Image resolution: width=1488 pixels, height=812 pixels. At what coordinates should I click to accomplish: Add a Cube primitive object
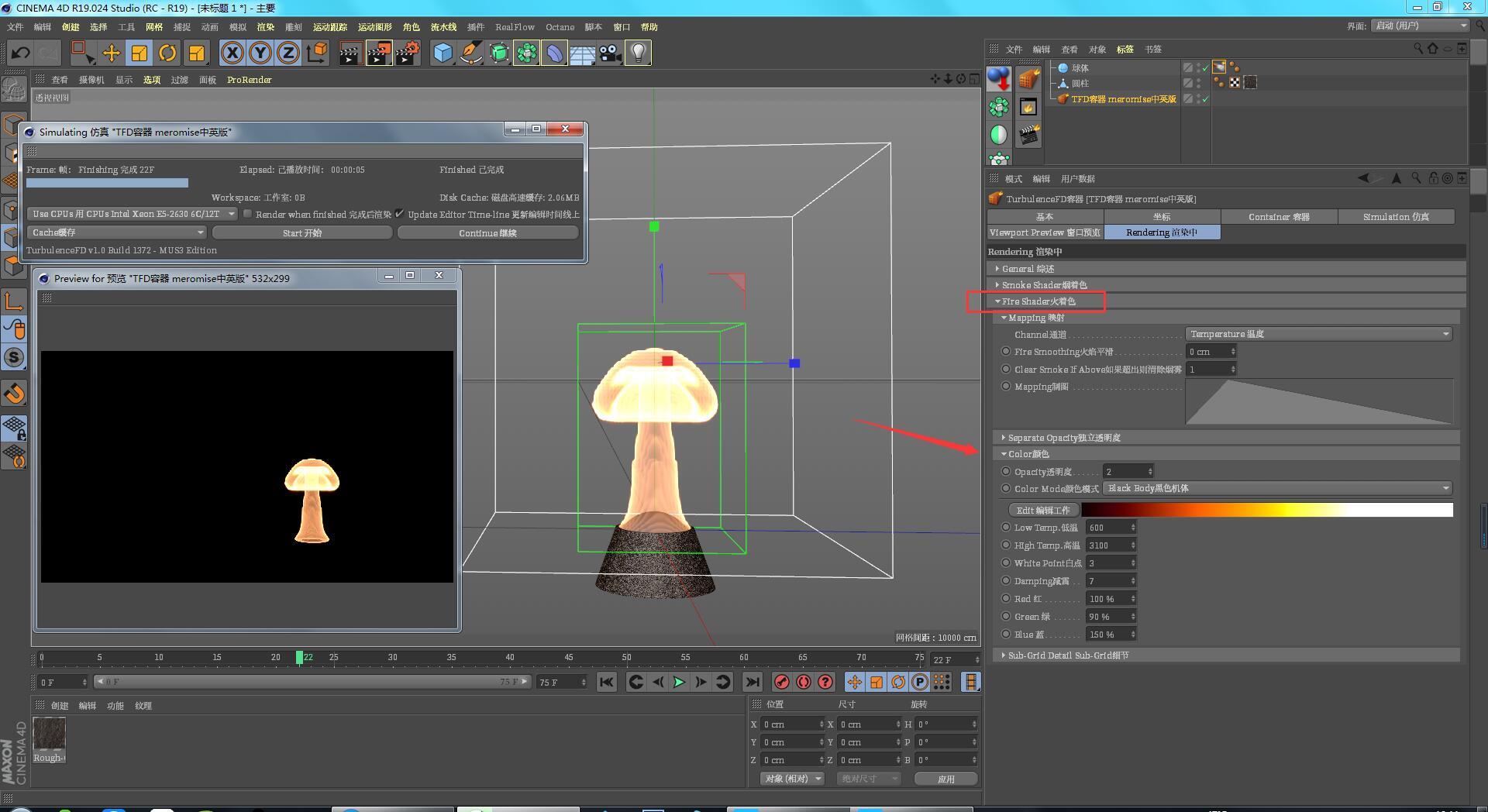pyautogui.click(x=443, y=53)
